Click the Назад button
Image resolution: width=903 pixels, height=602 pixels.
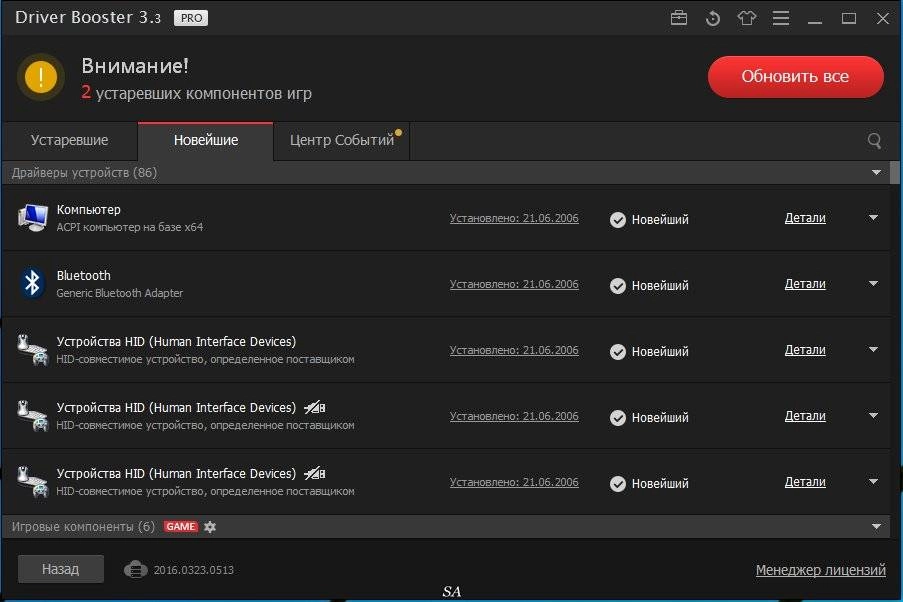(60, 569)
